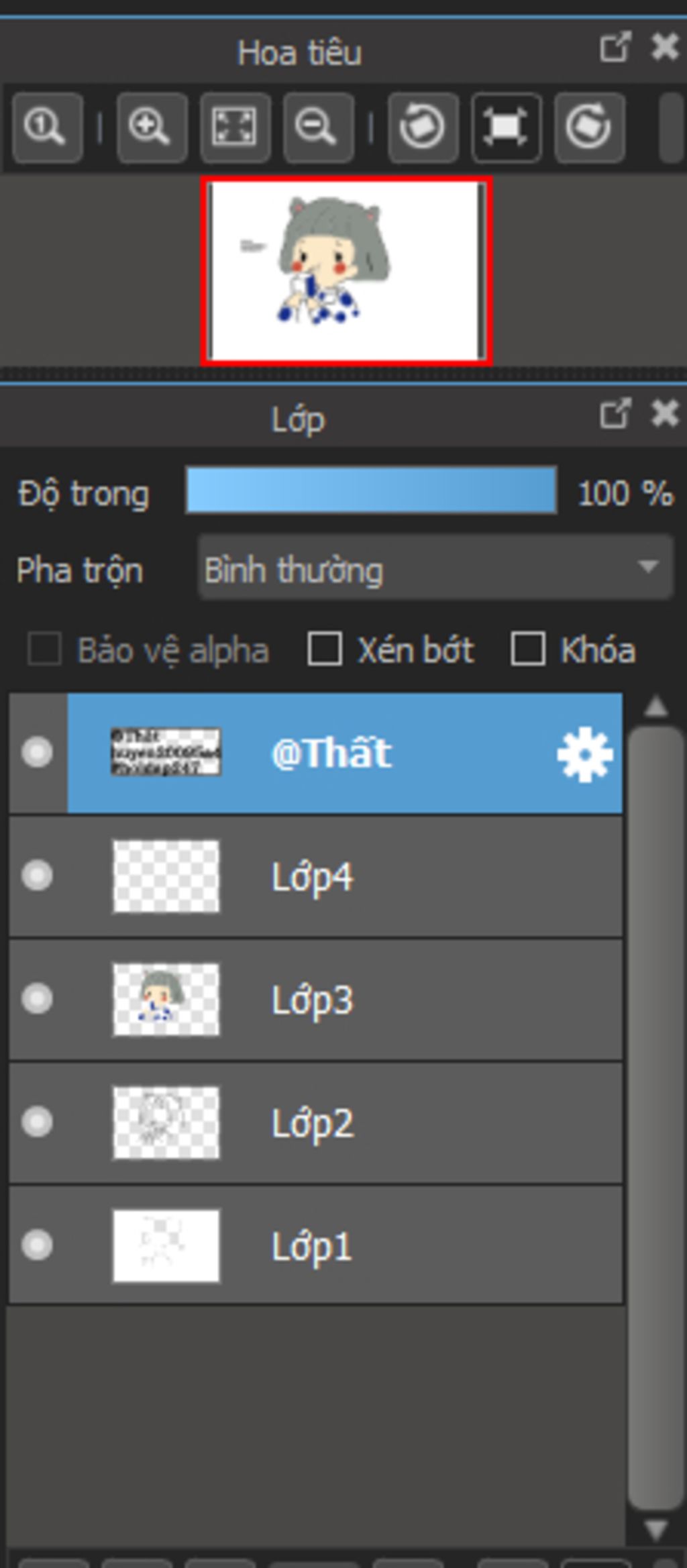
Task: Rotate the canvas right using navigator icon
Action: coord(589,127)
